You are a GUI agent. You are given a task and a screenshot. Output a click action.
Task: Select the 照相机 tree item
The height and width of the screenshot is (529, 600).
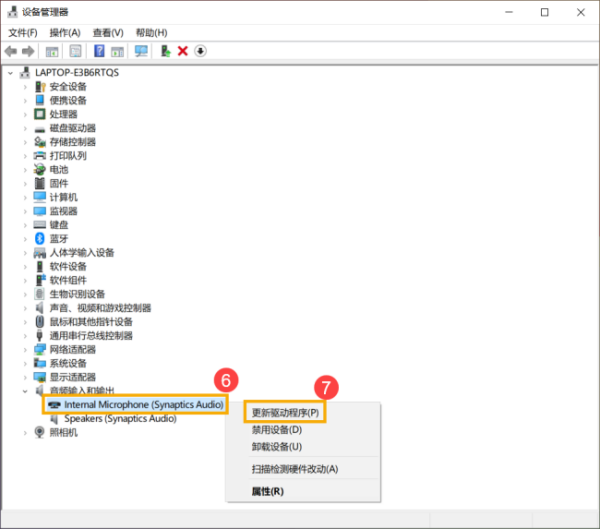[x=64, y=433]
